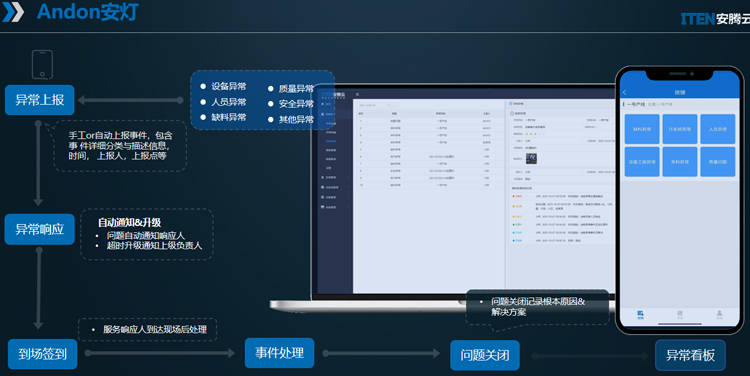Select the 异常响应 step box

point(40,229)
